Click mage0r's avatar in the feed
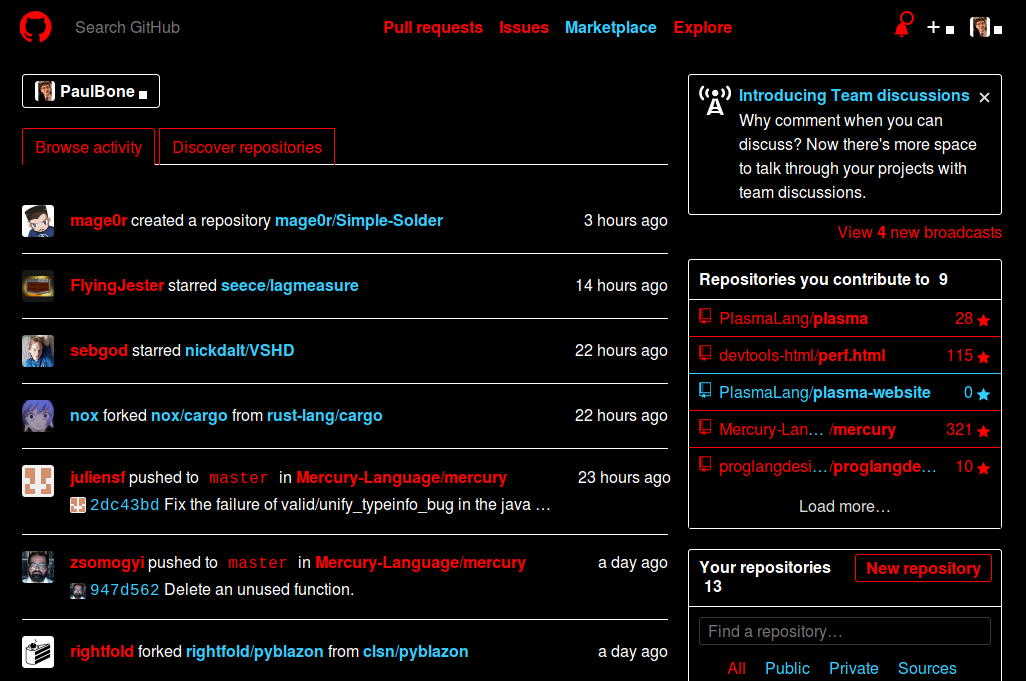 [38, 221]
